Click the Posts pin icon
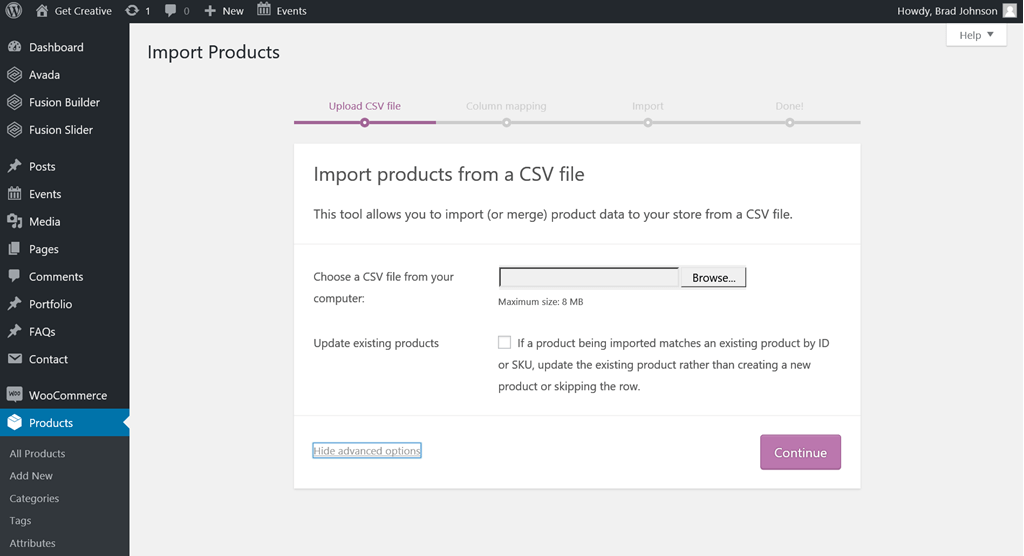 coord(14,166)
